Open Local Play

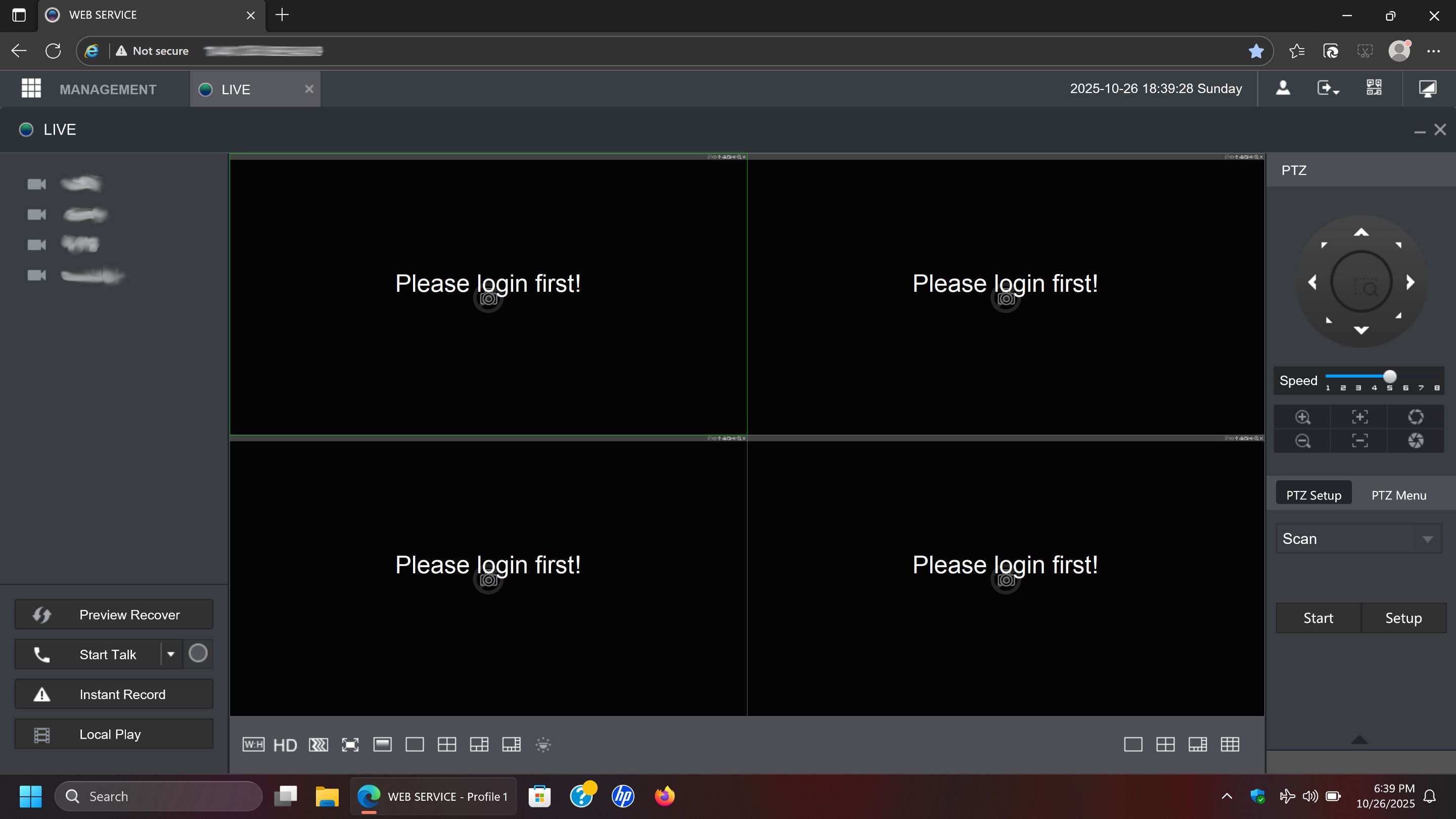coord(114,734)
